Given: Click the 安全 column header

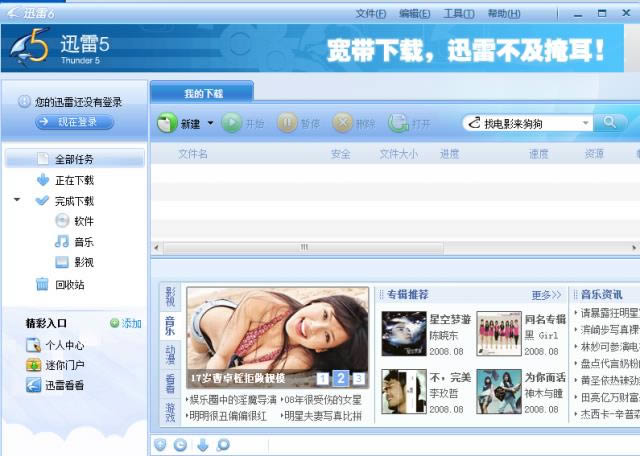Looking at the screenshot, I should point(340,154).
